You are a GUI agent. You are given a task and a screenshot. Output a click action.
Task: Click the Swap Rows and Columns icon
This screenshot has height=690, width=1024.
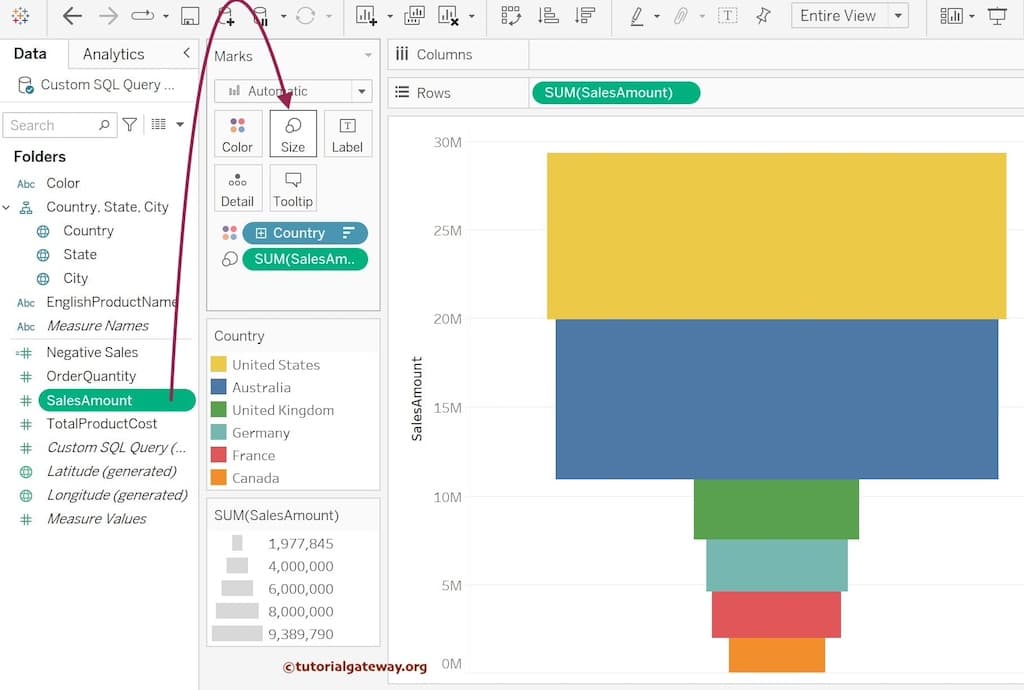(x=511, y=16)
